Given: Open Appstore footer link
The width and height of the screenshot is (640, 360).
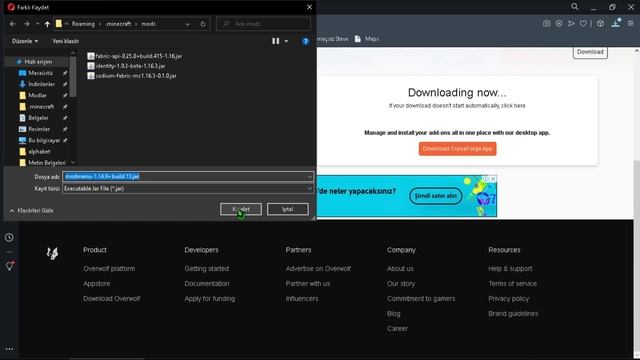Looking at the screenshot, I should click(97, 284).
